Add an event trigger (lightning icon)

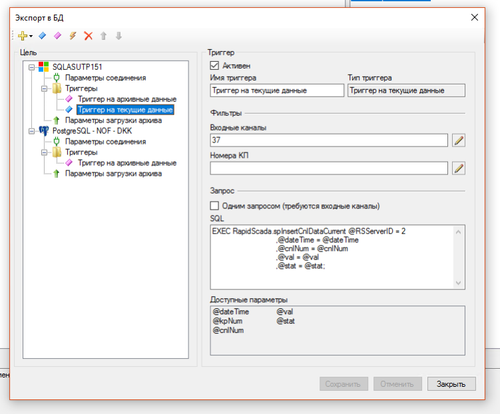[73, 36]
